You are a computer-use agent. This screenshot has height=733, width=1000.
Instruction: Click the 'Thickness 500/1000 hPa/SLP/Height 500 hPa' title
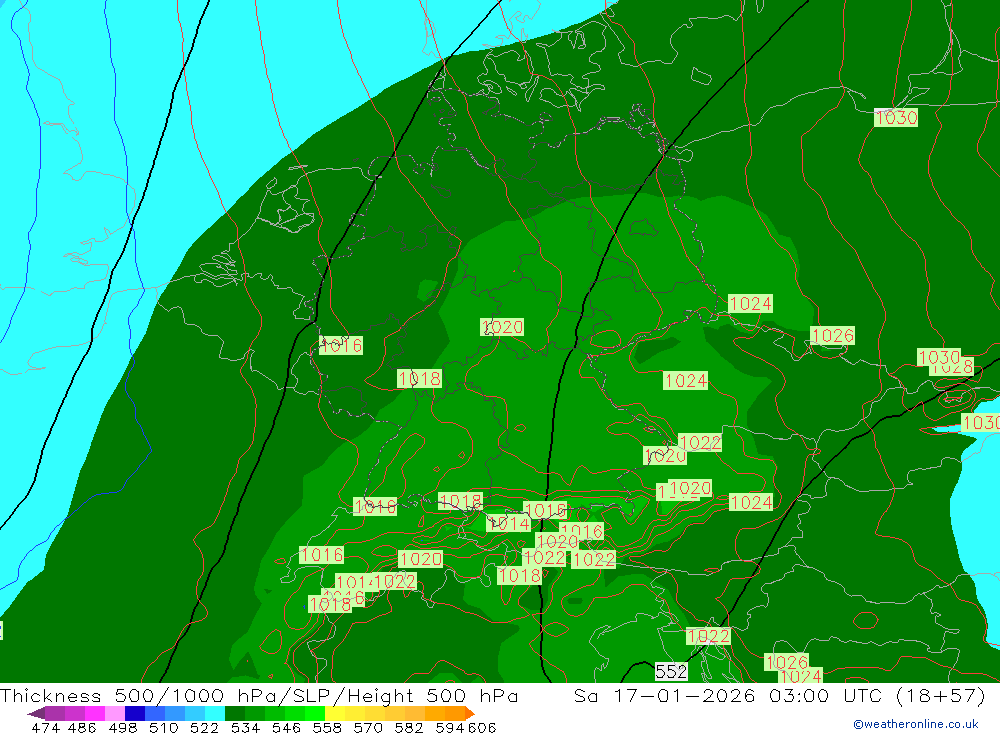(259, 695)
